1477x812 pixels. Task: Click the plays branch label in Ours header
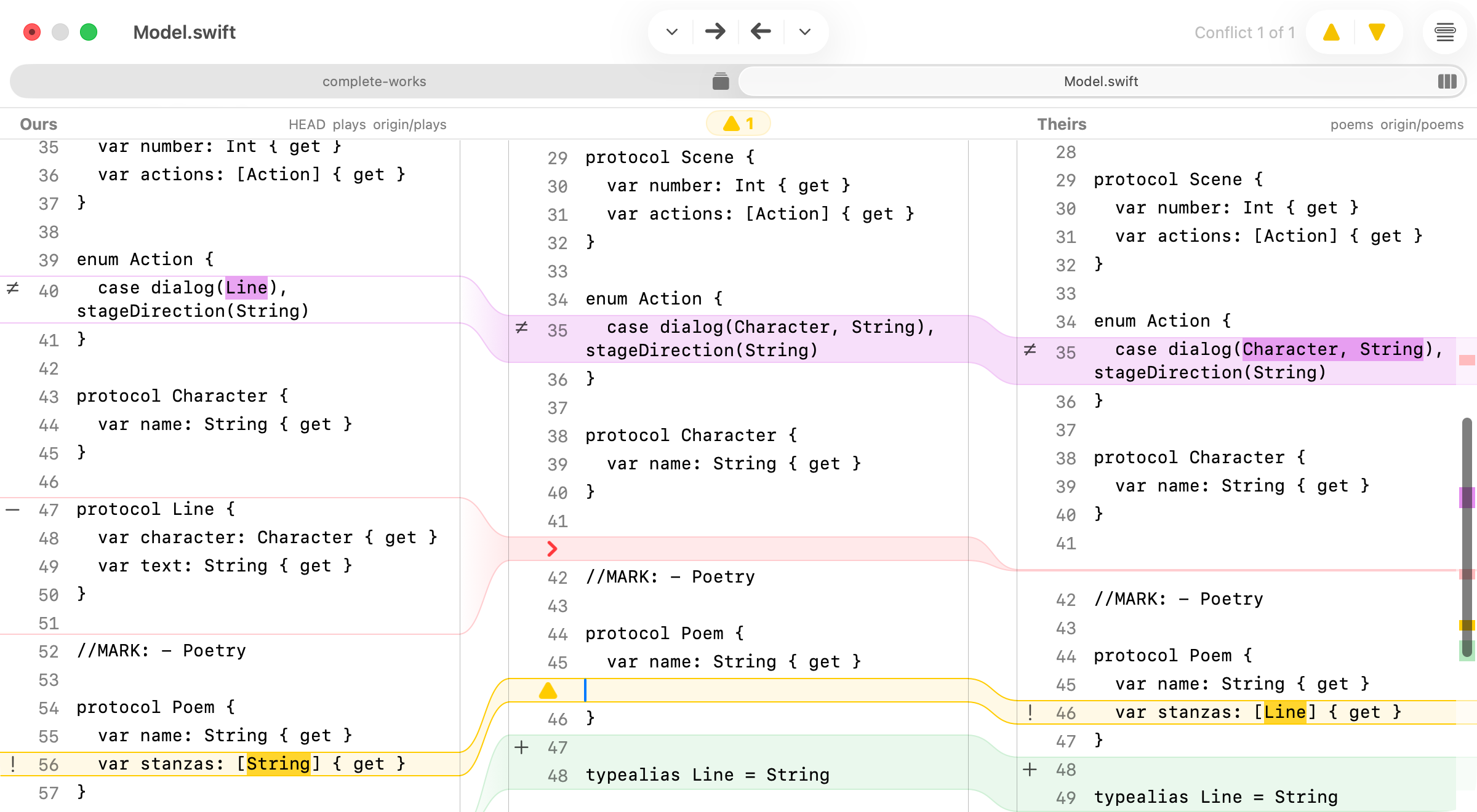click(x=349, y=125)
